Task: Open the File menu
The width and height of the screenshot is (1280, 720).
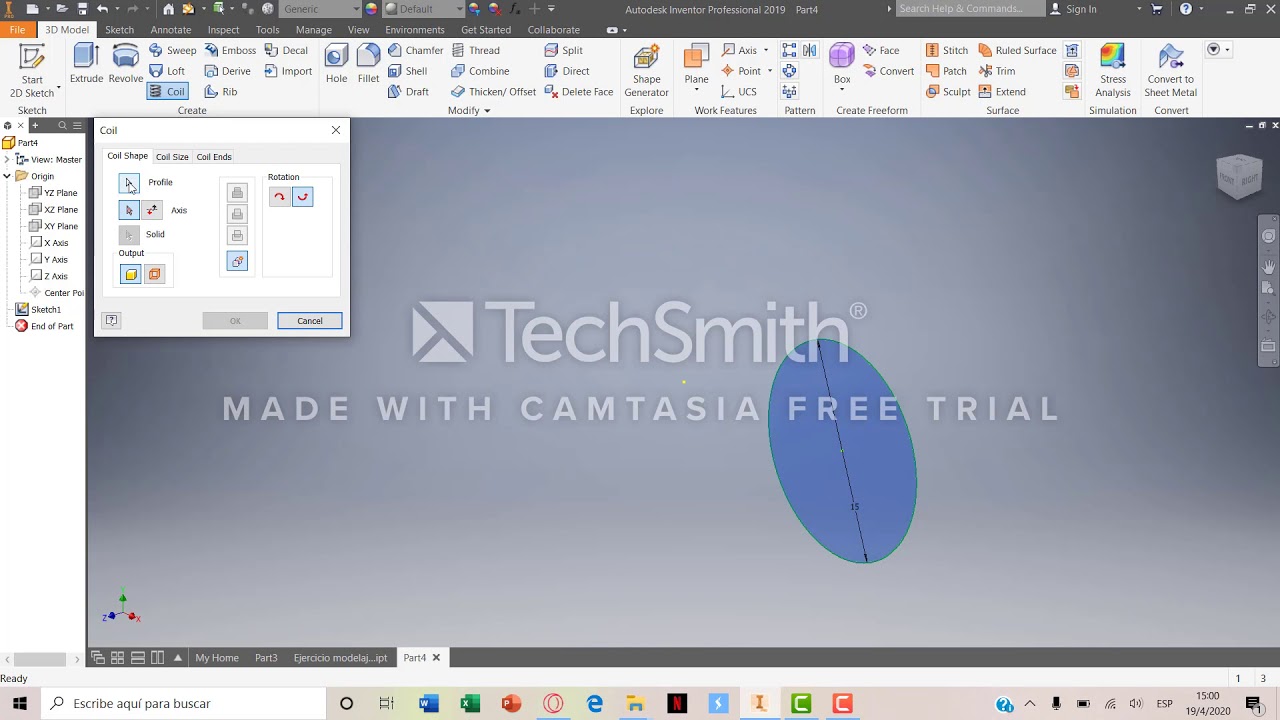Action: (18, 30)
